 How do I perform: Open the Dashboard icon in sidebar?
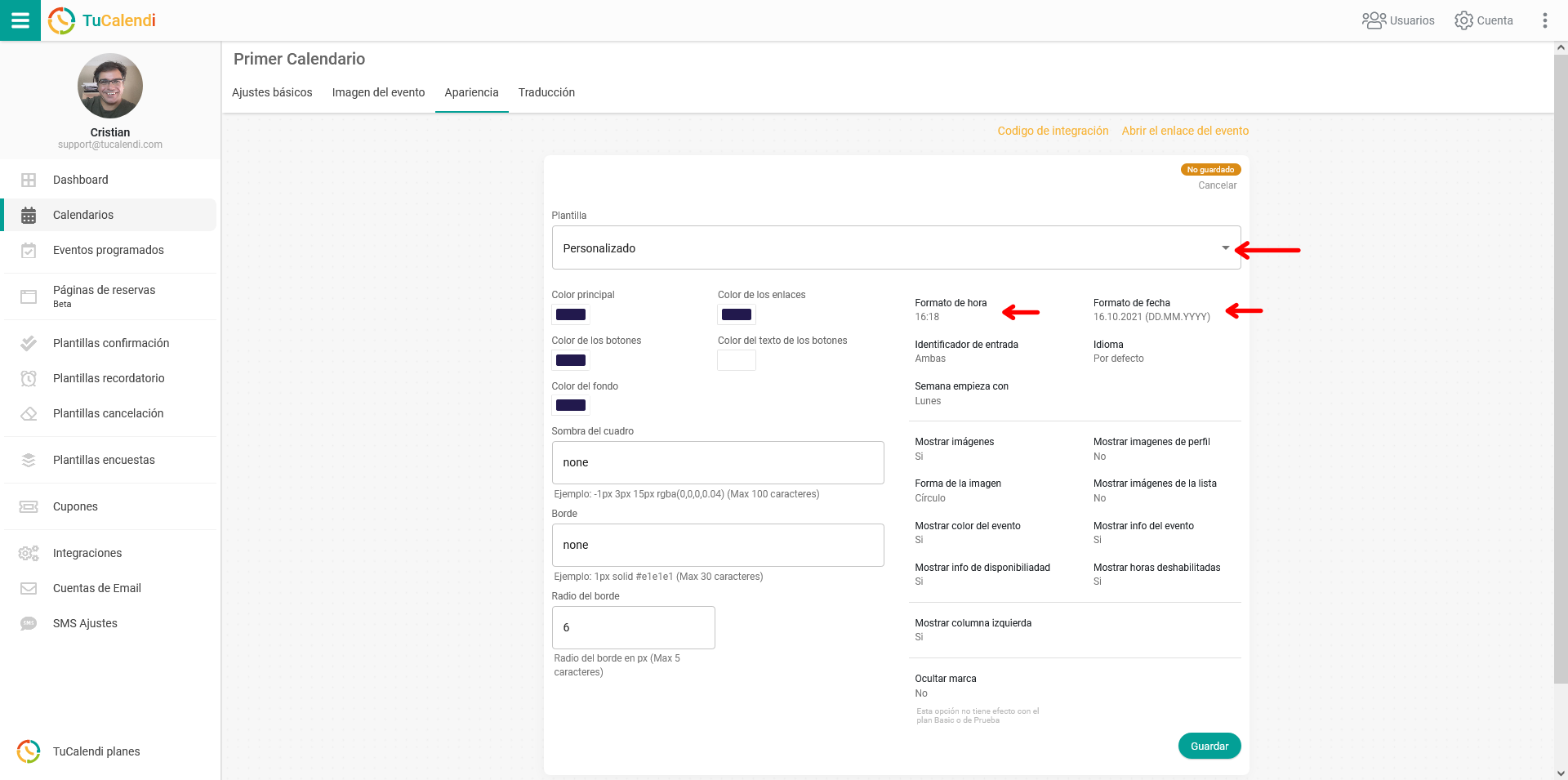[x=29, y=180]
